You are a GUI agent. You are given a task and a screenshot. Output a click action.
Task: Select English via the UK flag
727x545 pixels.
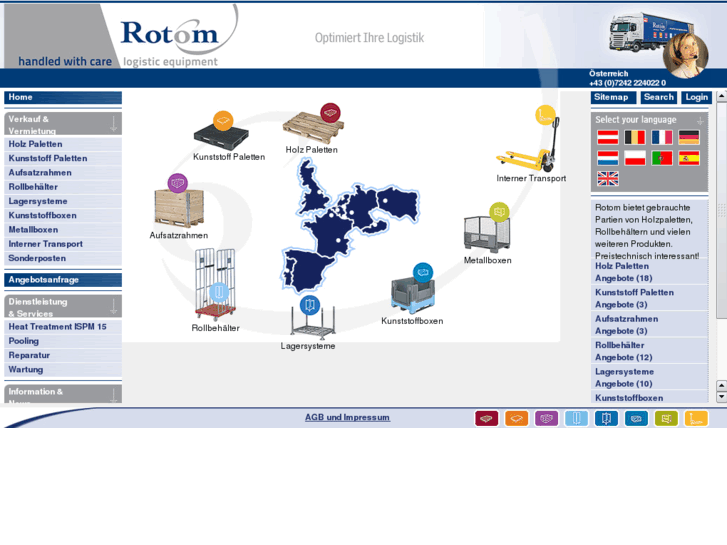(x=607, y=179)
